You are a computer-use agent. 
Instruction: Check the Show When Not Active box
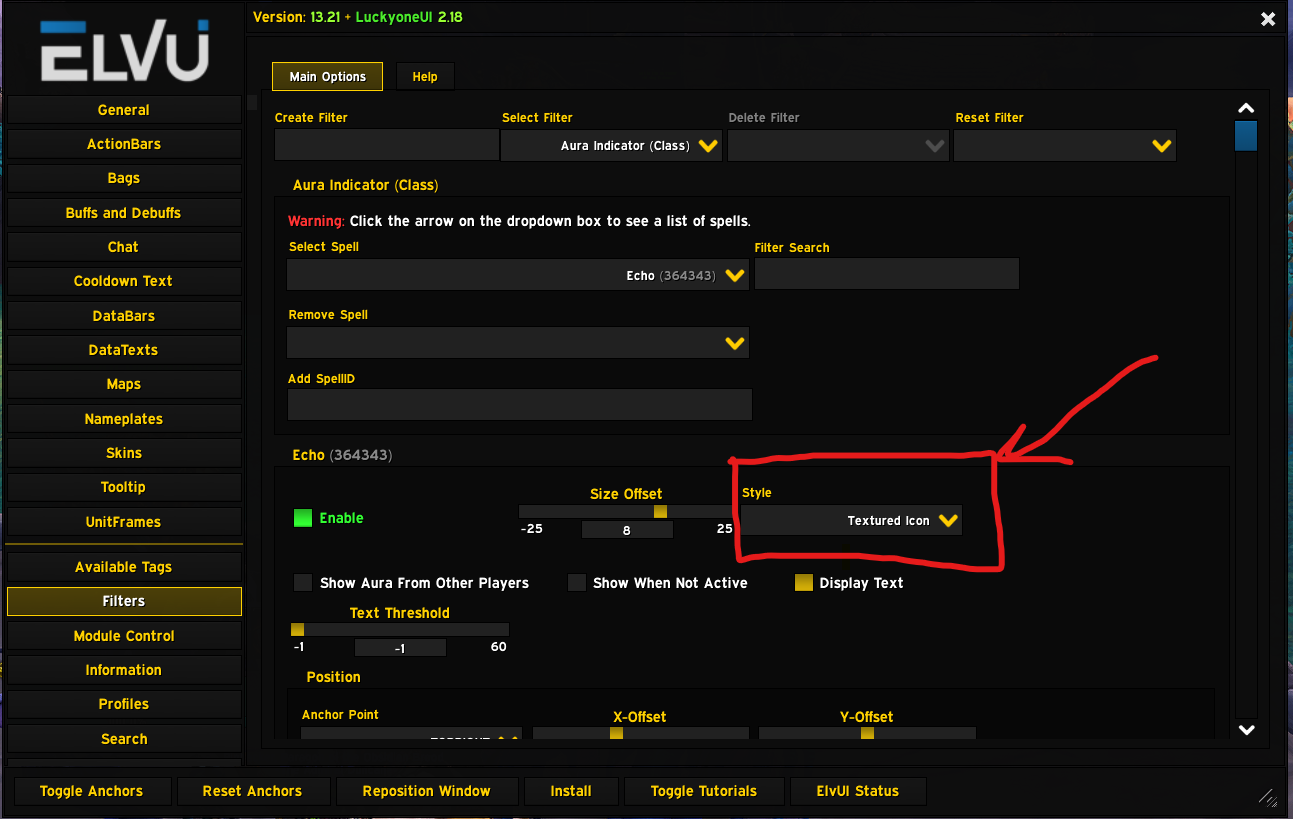[577, 583]
